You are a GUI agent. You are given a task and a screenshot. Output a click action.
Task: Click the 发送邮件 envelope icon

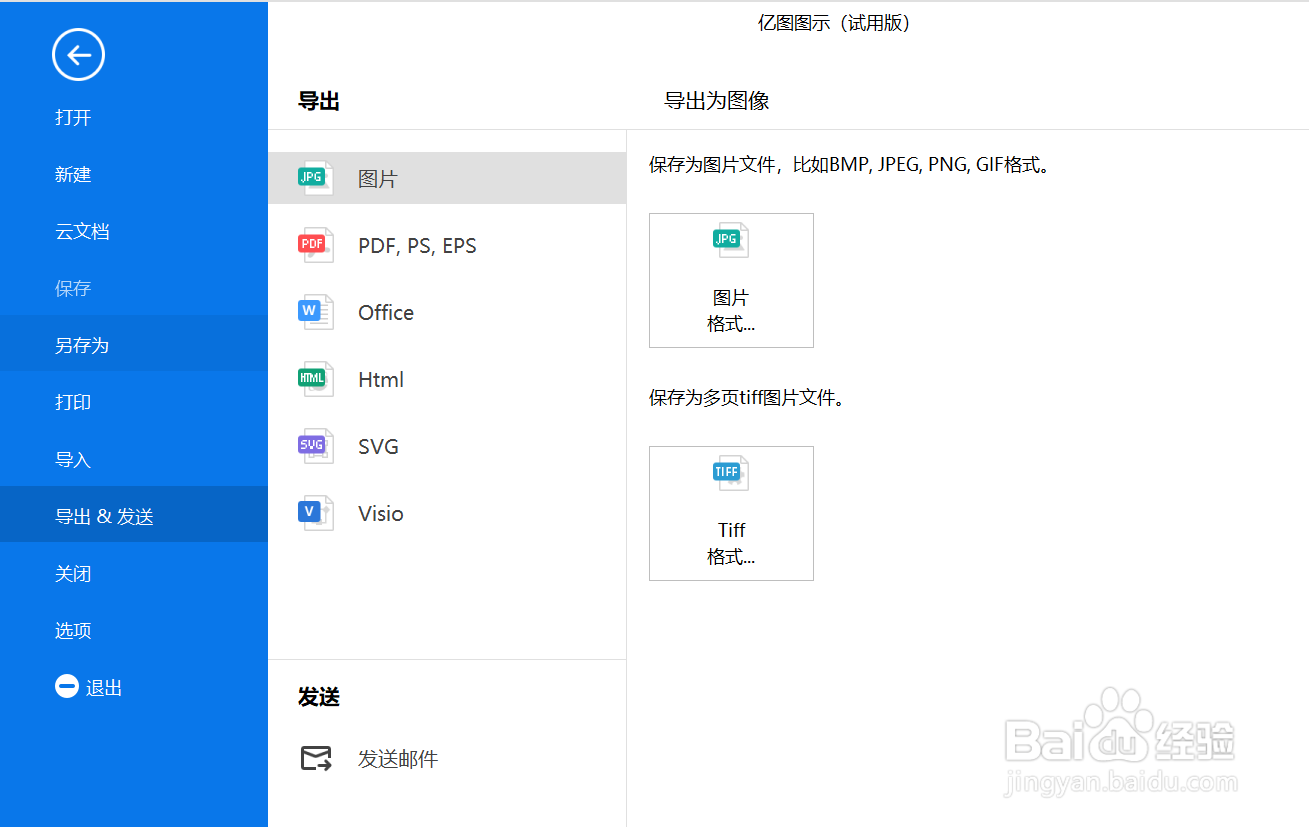314,758
